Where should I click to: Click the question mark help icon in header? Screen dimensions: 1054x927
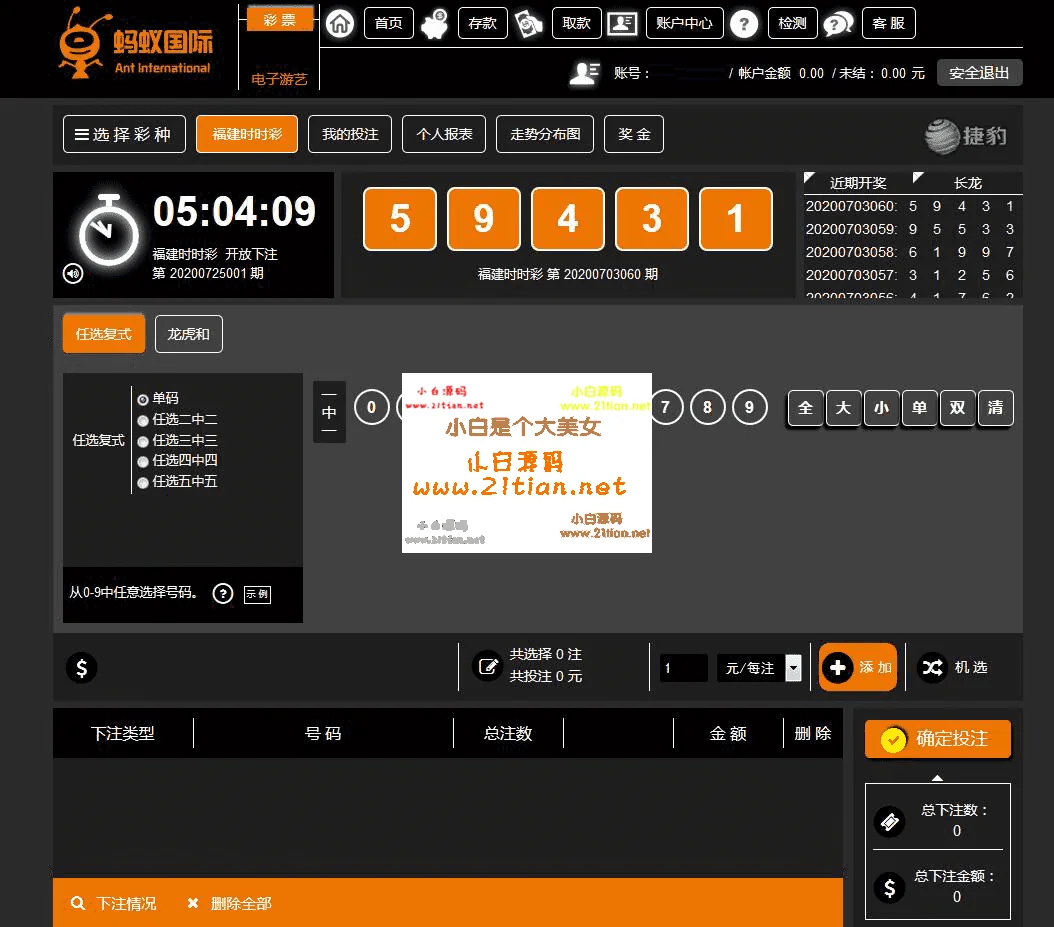pyautogui.click(x=744, y=23)
